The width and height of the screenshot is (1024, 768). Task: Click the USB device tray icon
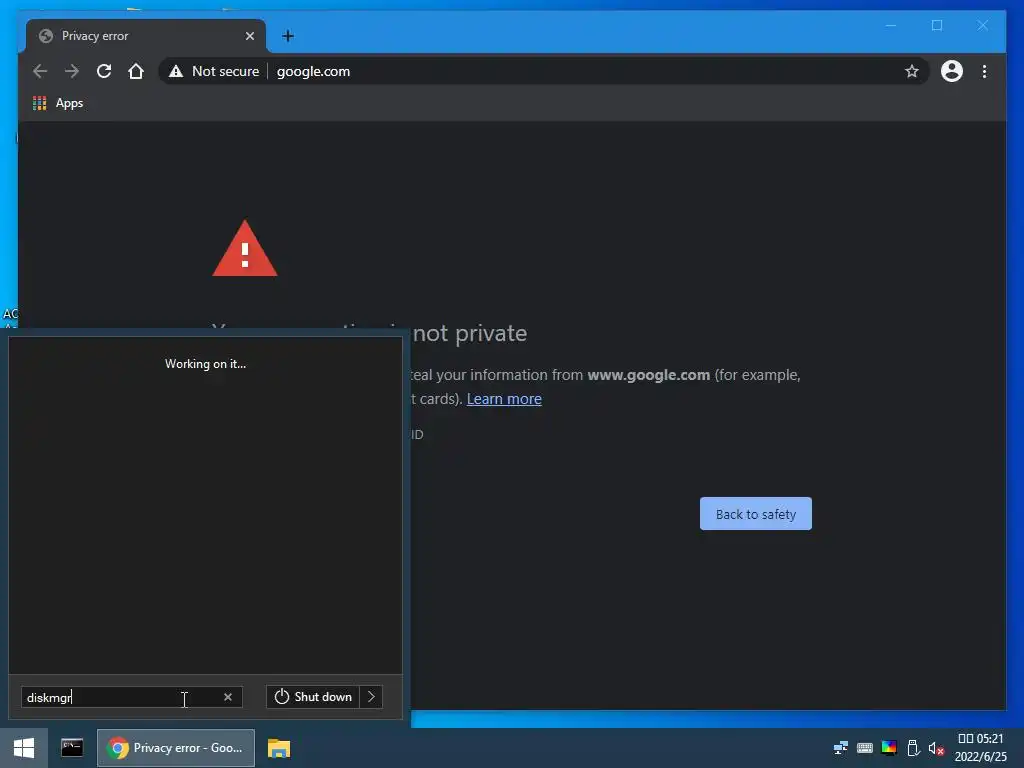[914, 748]
